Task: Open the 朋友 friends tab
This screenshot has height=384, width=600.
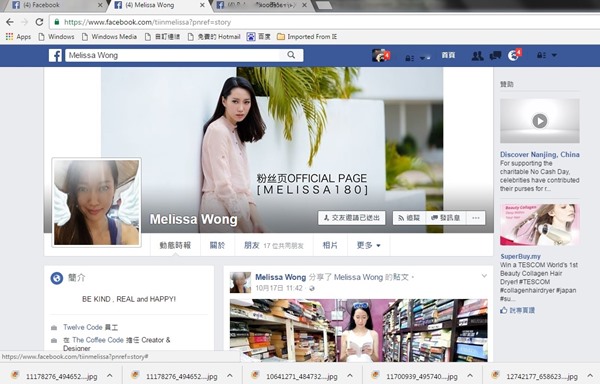Action: 274,245
